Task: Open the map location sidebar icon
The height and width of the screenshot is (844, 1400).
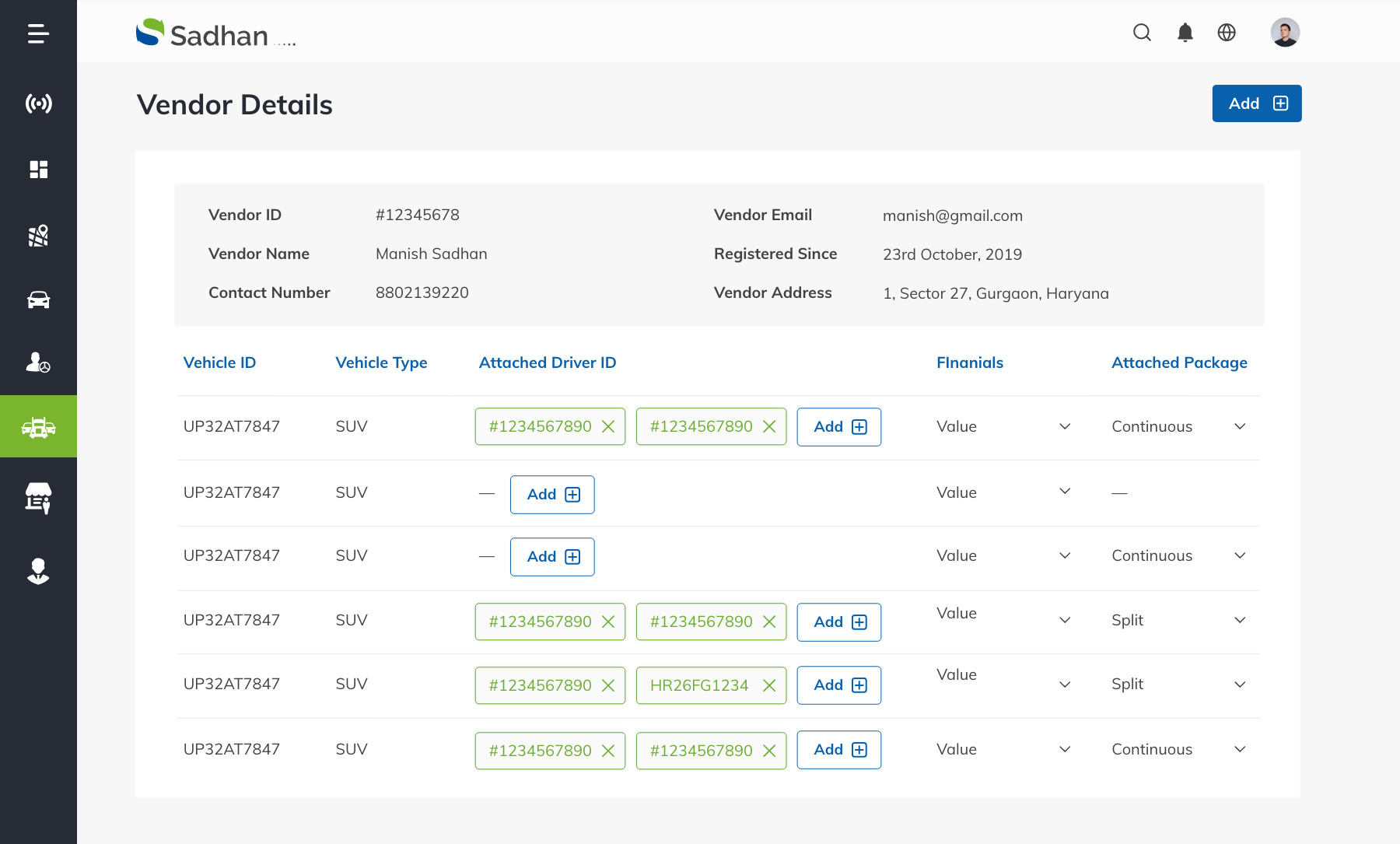Action: coord(38,236)
